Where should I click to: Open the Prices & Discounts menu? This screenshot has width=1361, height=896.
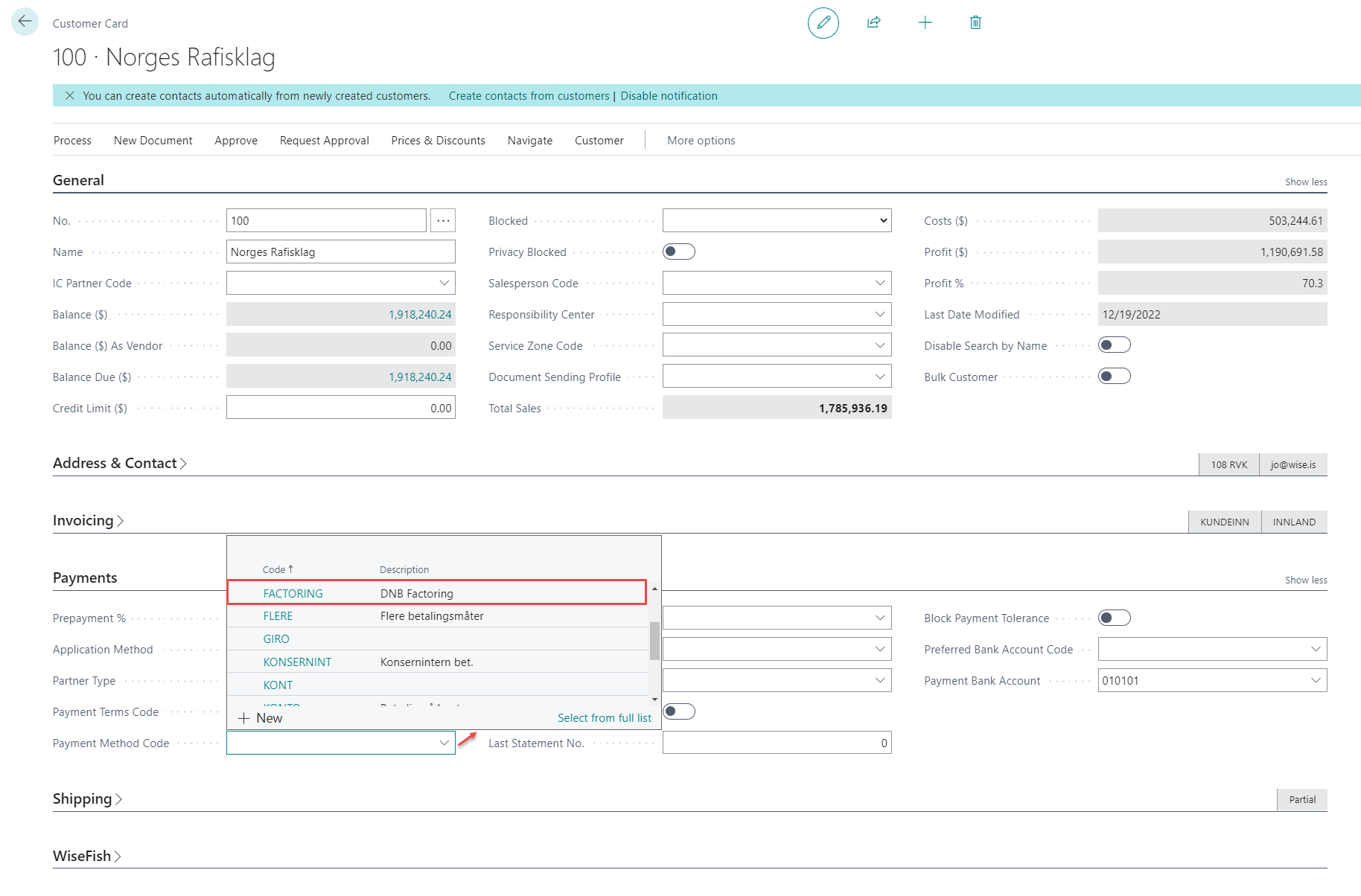438,141
